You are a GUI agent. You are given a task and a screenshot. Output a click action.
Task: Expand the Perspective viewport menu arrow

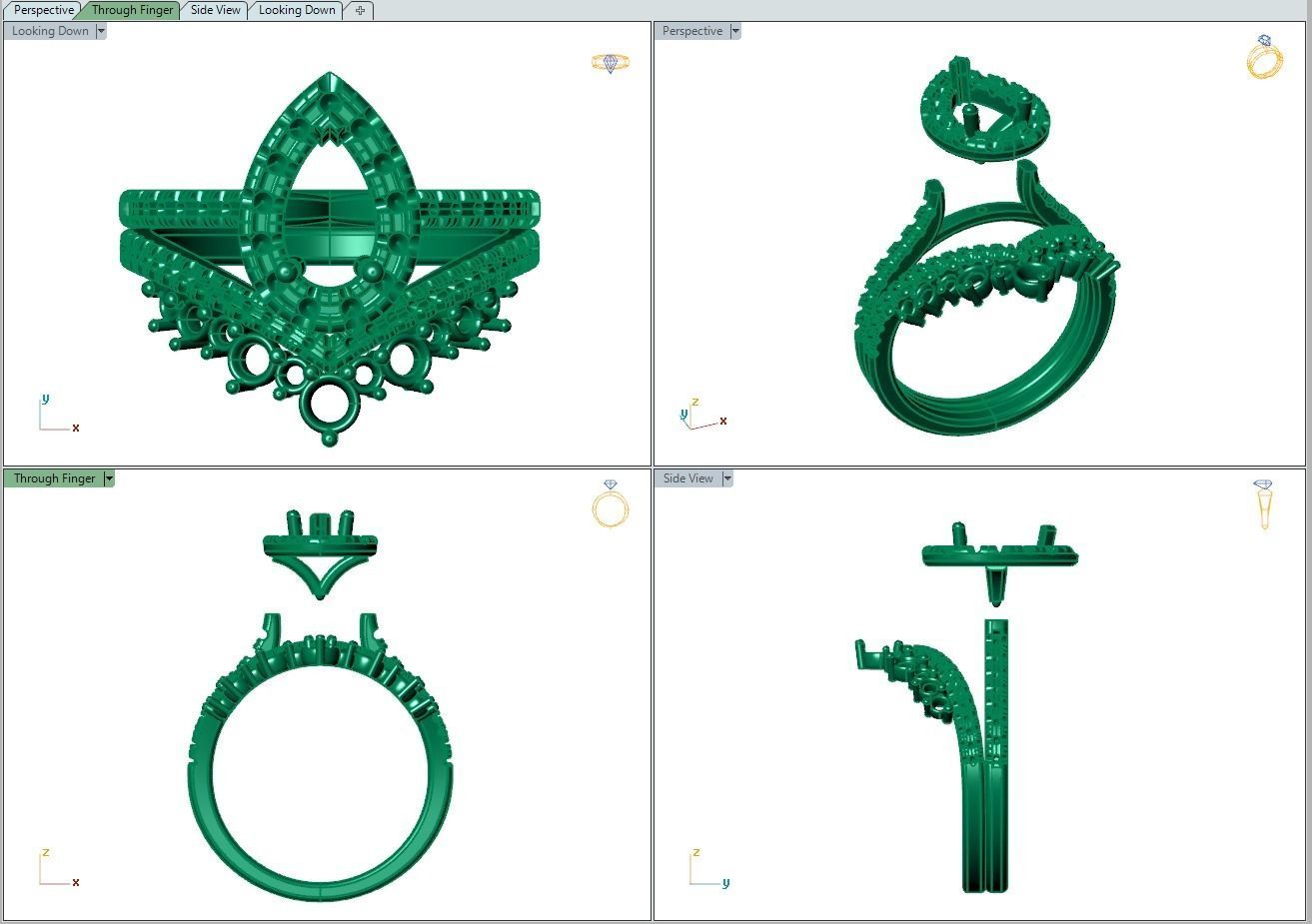(x=735, y=31)
